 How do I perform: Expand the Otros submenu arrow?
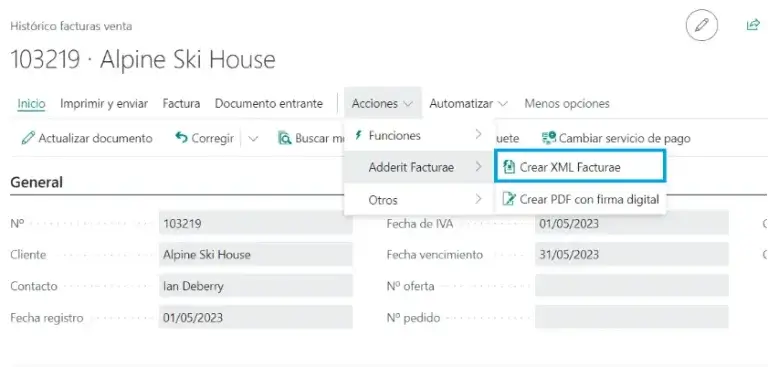pos(479,199)
